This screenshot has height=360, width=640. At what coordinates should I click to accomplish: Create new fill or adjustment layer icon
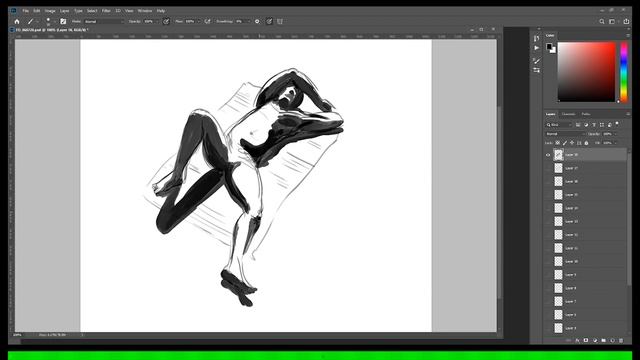pos(595,340)
